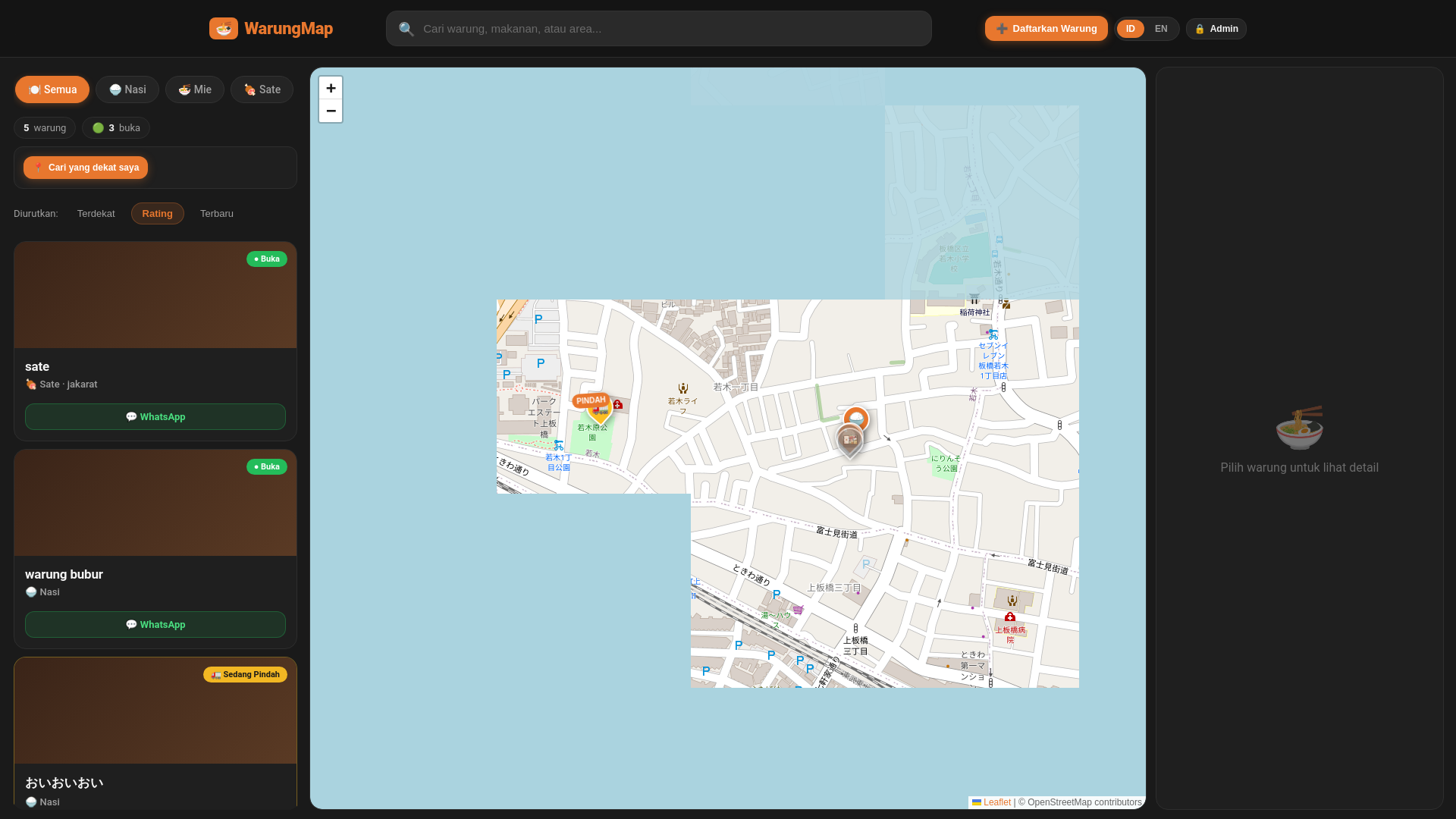Contact warung bubur via WhatsApp button
Screen dimensions: 1456x819
pyautogui.click(x=155, y=625)
